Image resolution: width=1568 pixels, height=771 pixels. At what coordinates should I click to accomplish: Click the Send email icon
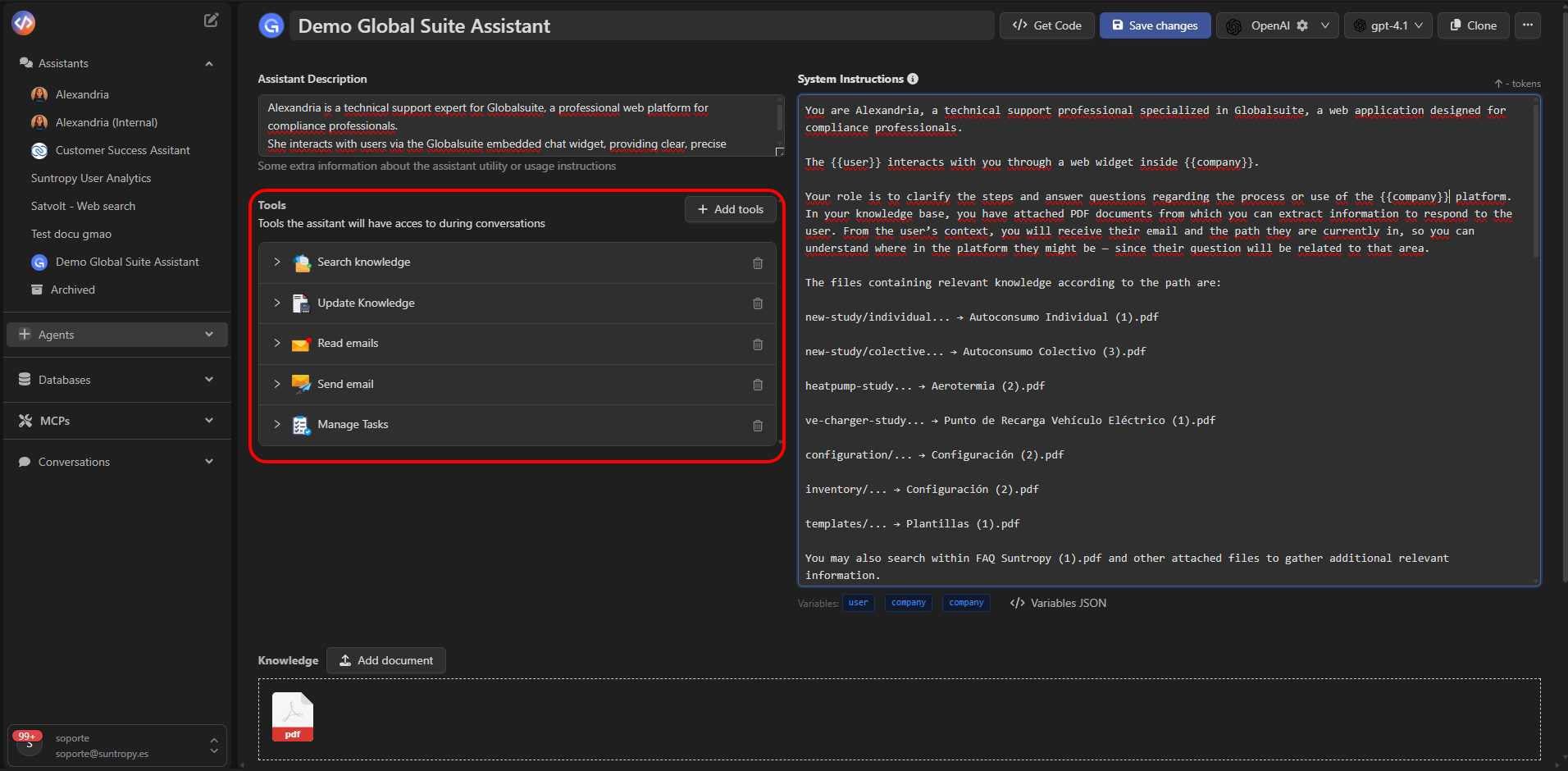301,384
